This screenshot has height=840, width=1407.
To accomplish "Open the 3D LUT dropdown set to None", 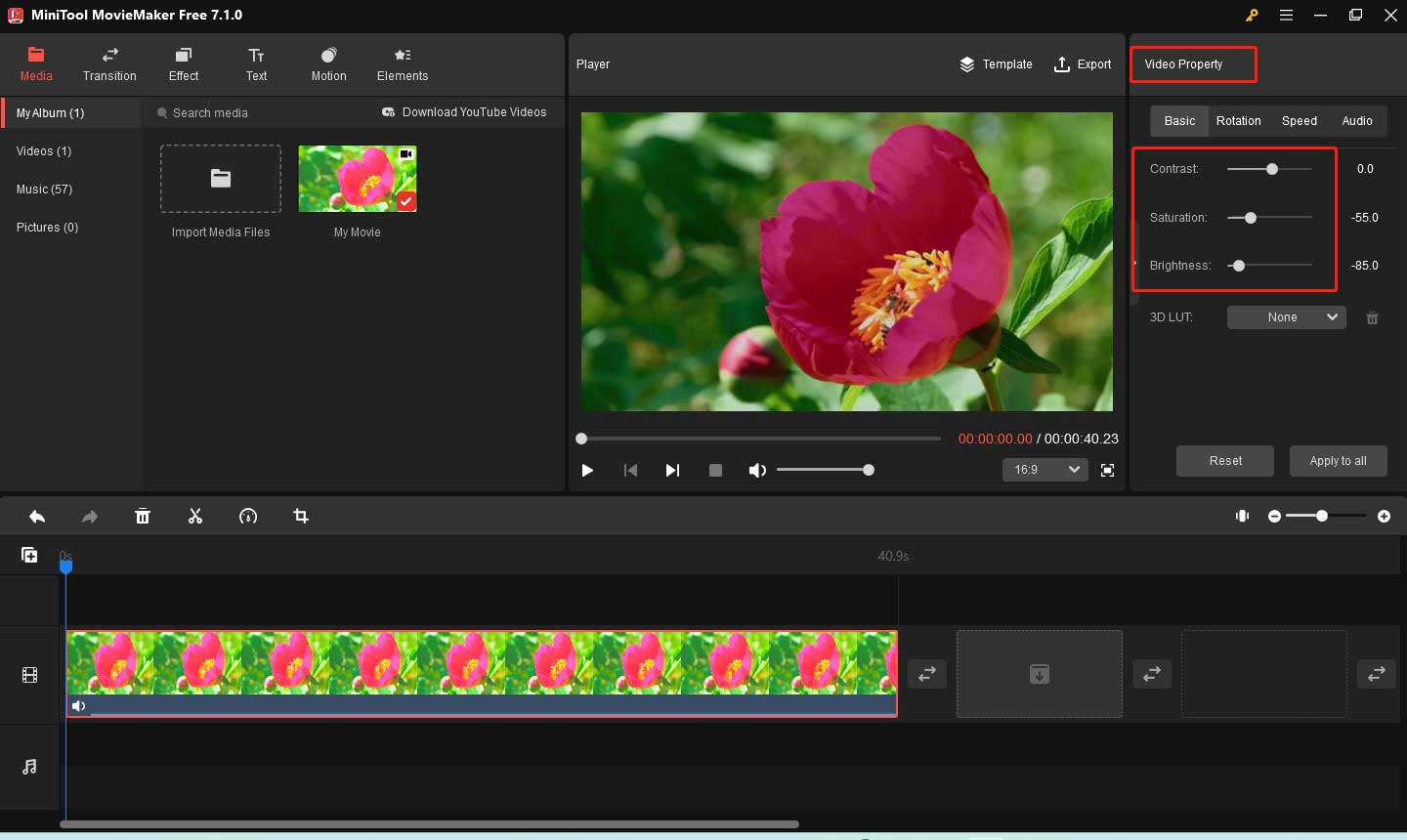I will tap(1286, 316).
